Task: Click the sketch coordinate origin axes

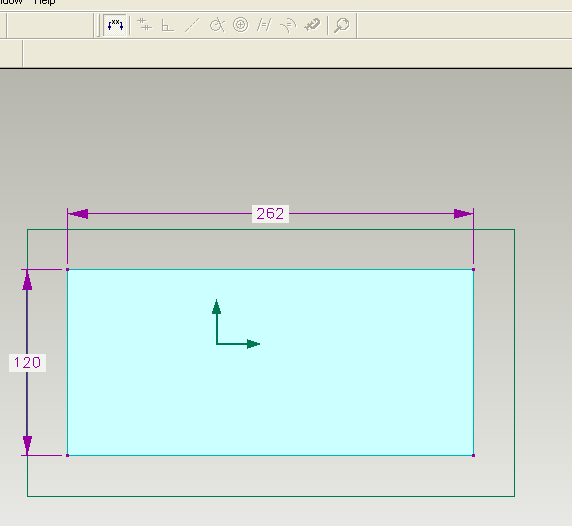Action: [236, 324]
